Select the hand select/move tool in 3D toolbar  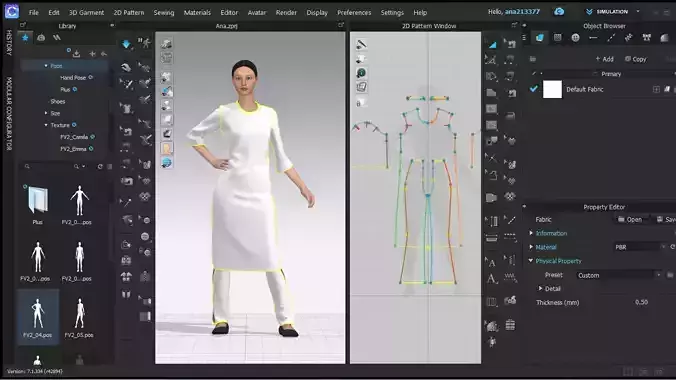click(126, 67)
